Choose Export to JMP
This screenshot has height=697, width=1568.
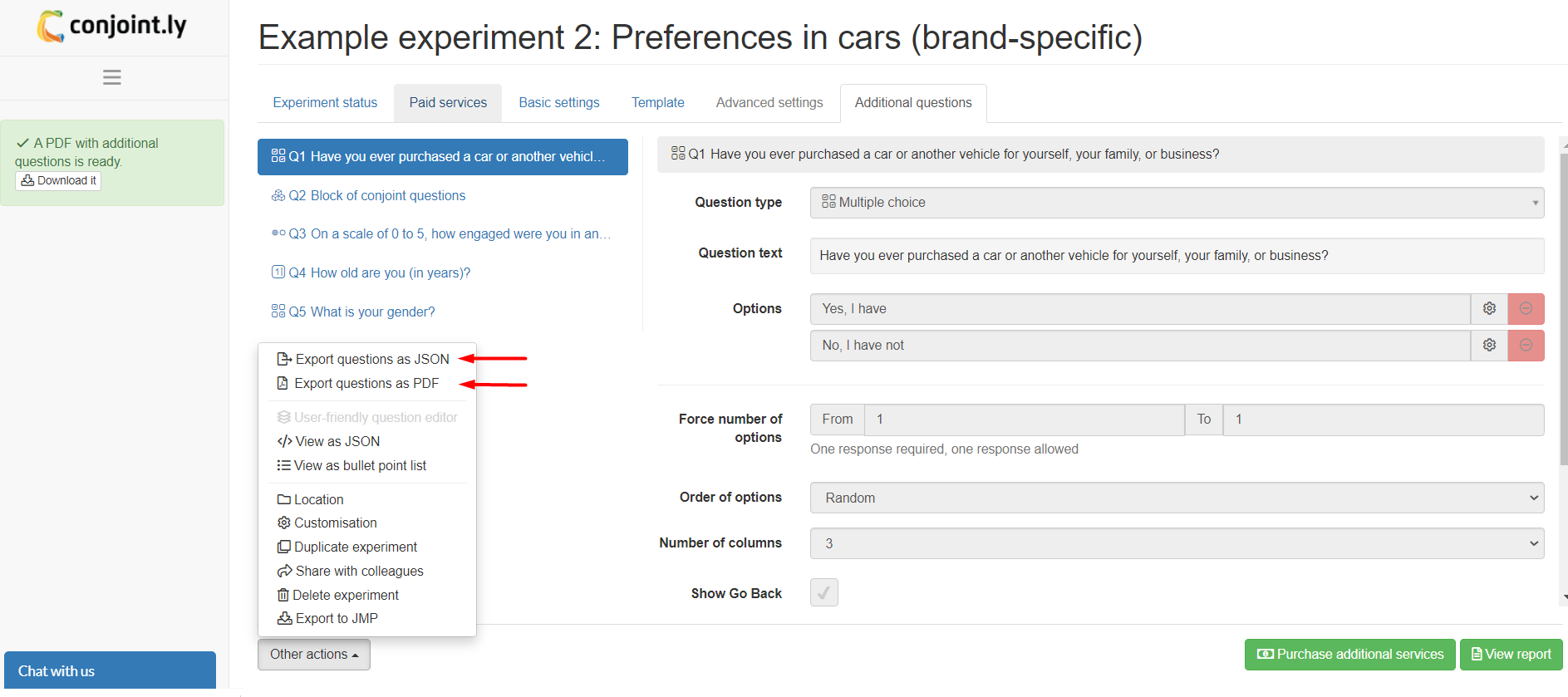click(327, 619)
